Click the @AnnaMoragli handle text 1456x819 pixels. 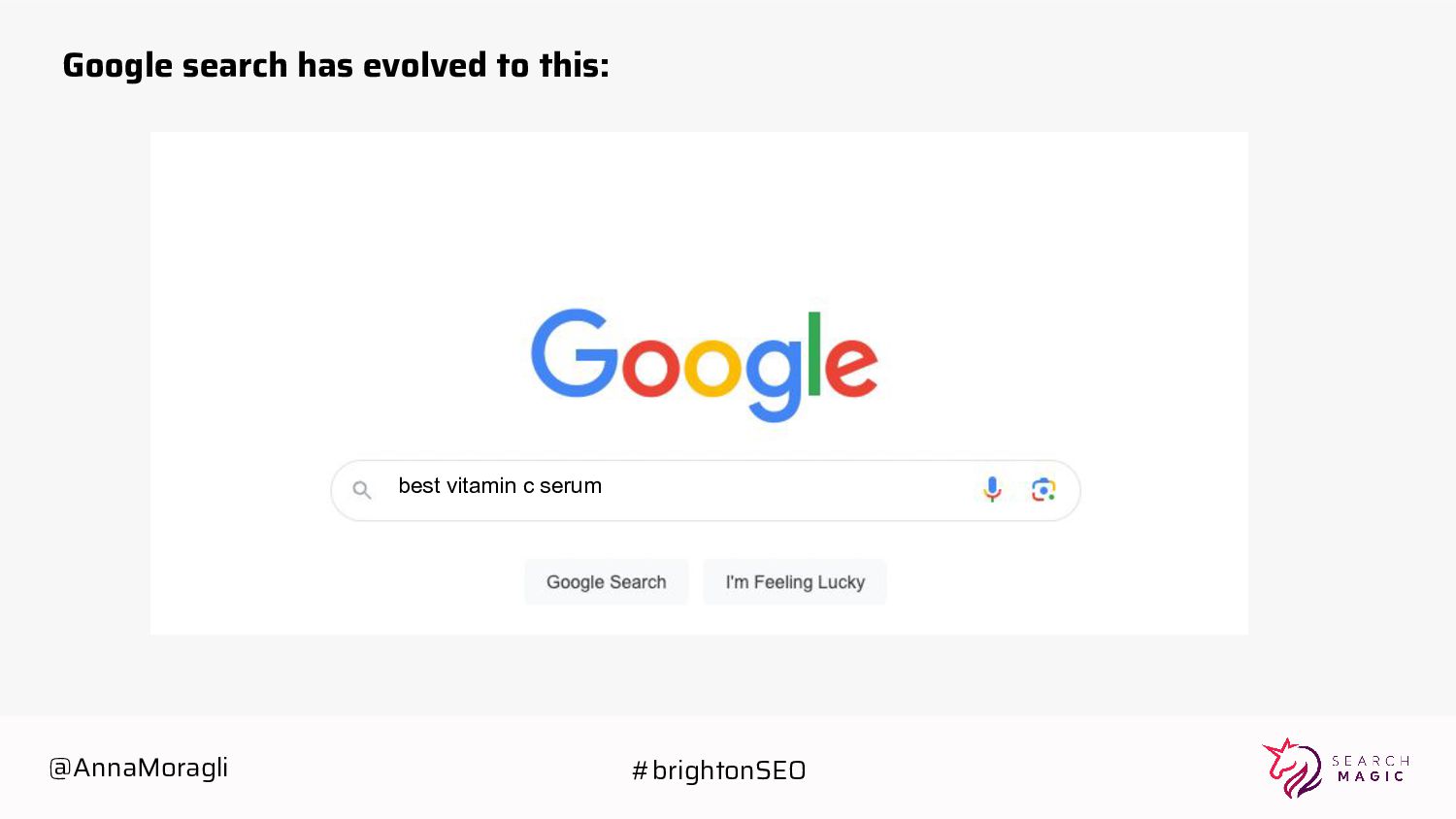pos(139,768)
